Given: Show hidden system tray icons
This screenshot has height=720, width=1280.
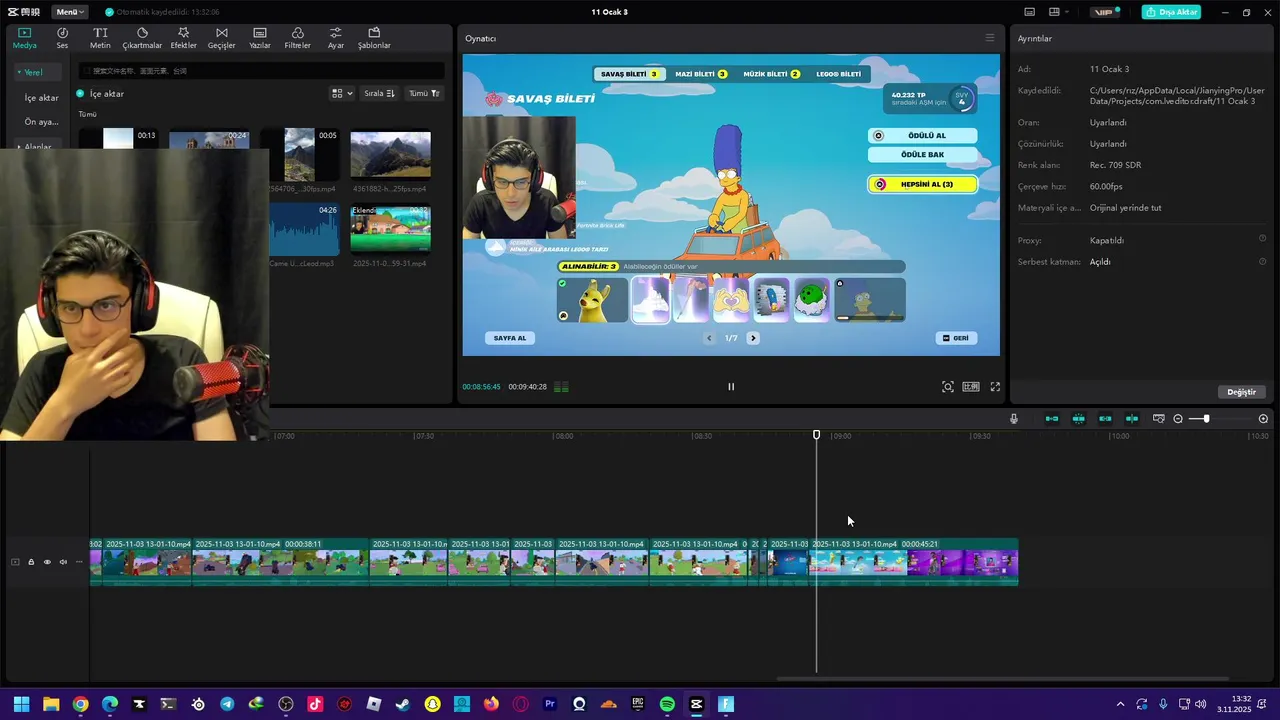Looking at the screenshot, I should tap(1120, 704).
